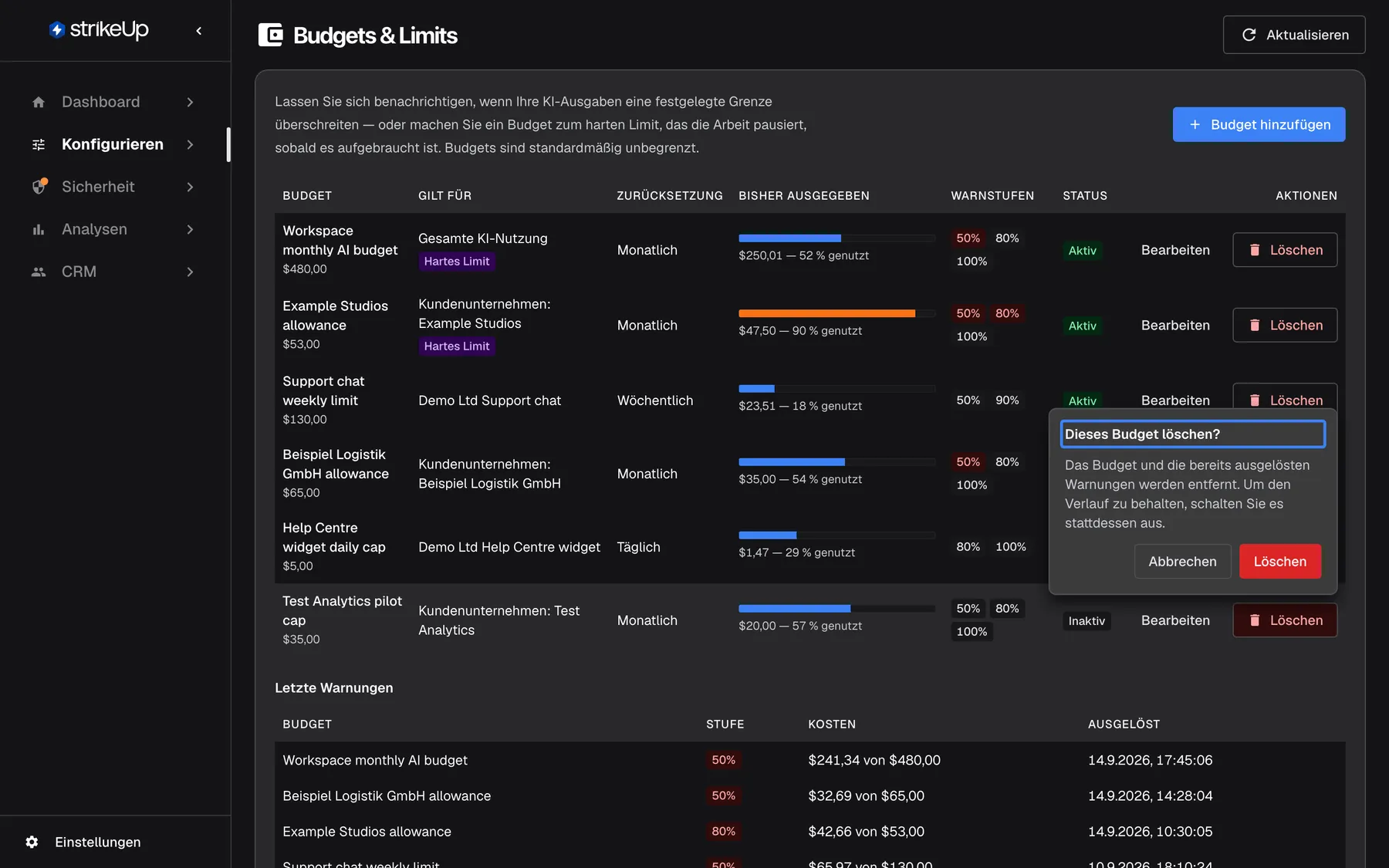Cancel deletion with Abbrechen

point(1182,561)
